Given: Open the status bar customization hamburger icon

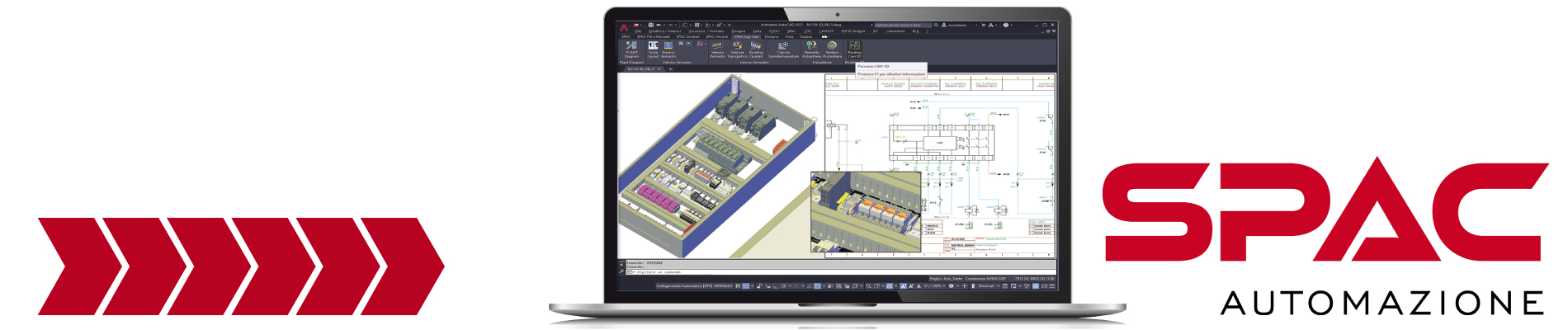Looking at the screenshot, I should (1052, 286).
